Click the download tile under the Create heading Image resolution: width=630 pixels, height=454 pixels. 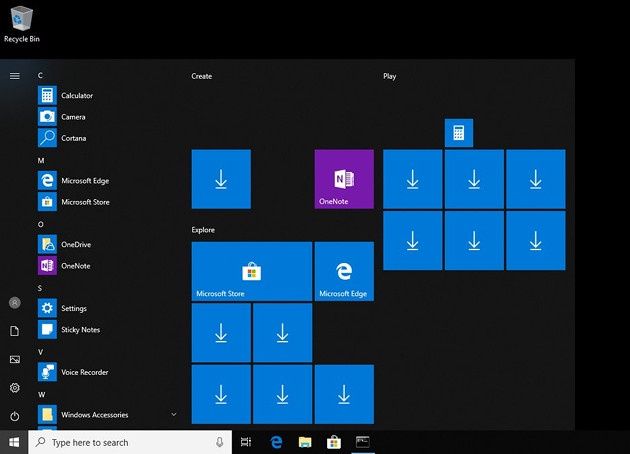[221, 179]
